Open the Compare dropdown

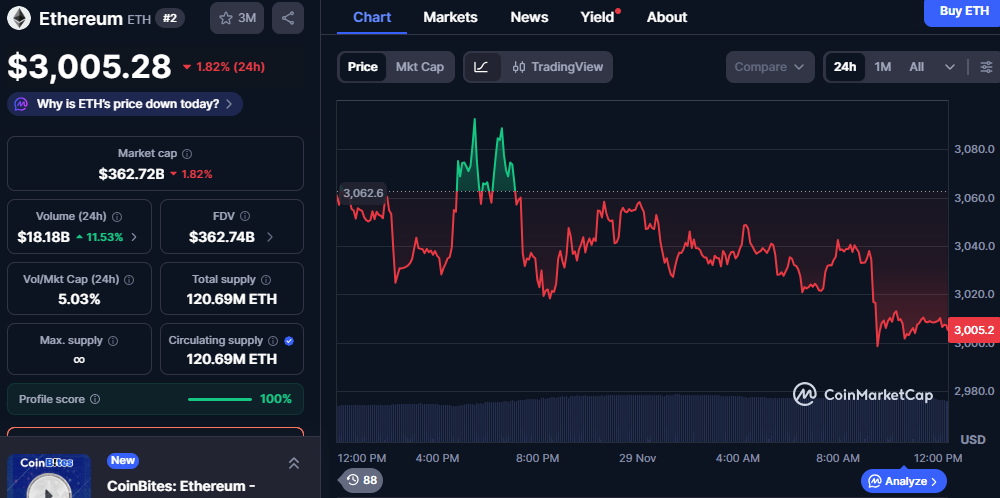click(x=769, y=67)
